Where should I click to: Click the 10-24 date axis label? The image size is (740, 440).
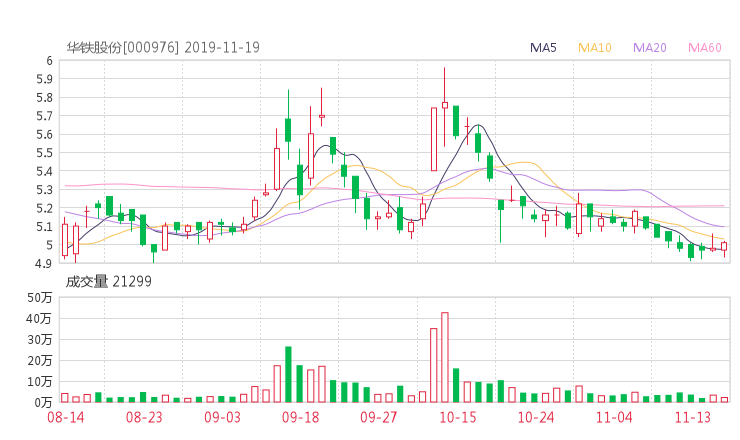click(x=536, y=417)
